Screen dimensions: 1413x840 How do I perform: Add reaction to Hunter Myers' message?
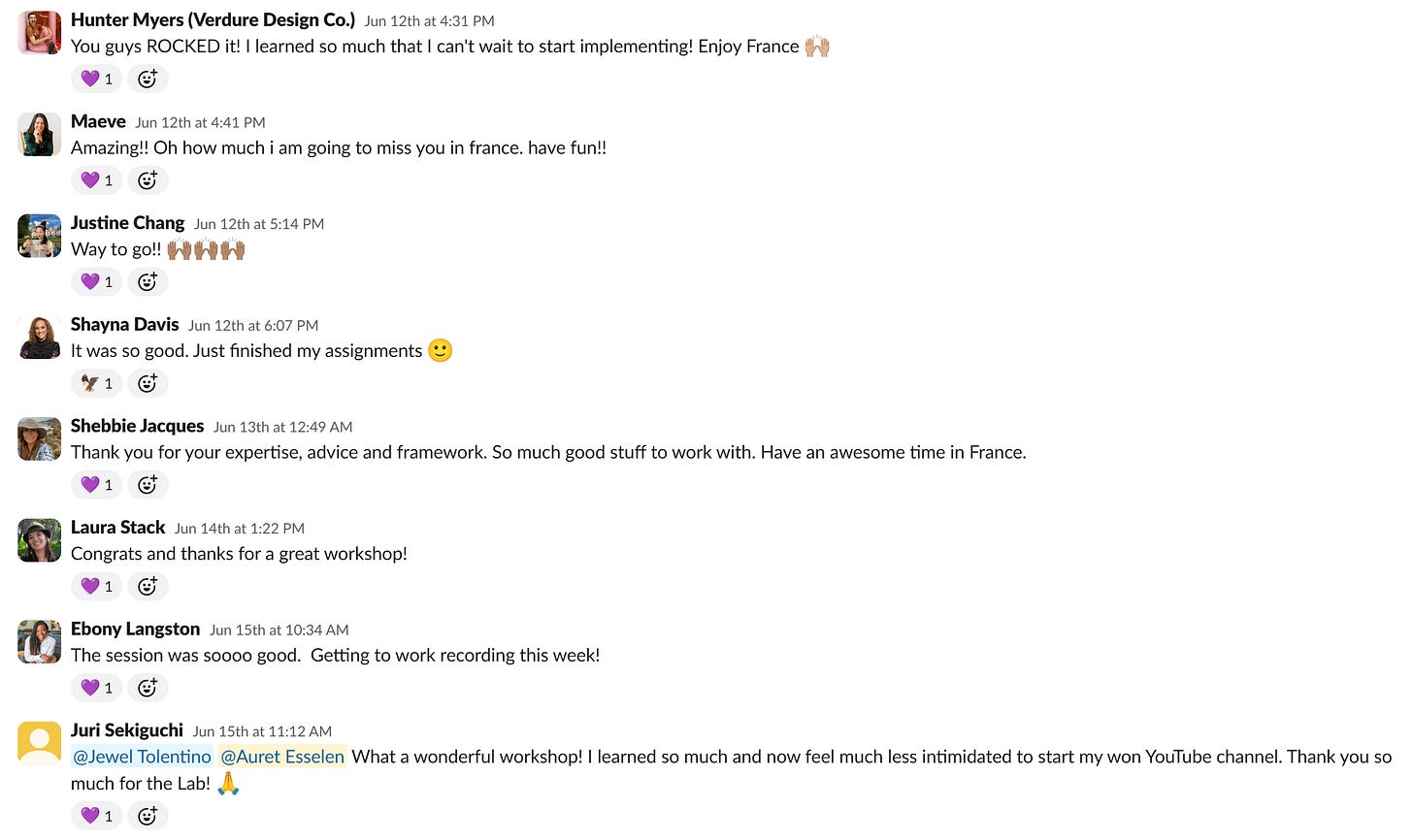coord(148,79)
